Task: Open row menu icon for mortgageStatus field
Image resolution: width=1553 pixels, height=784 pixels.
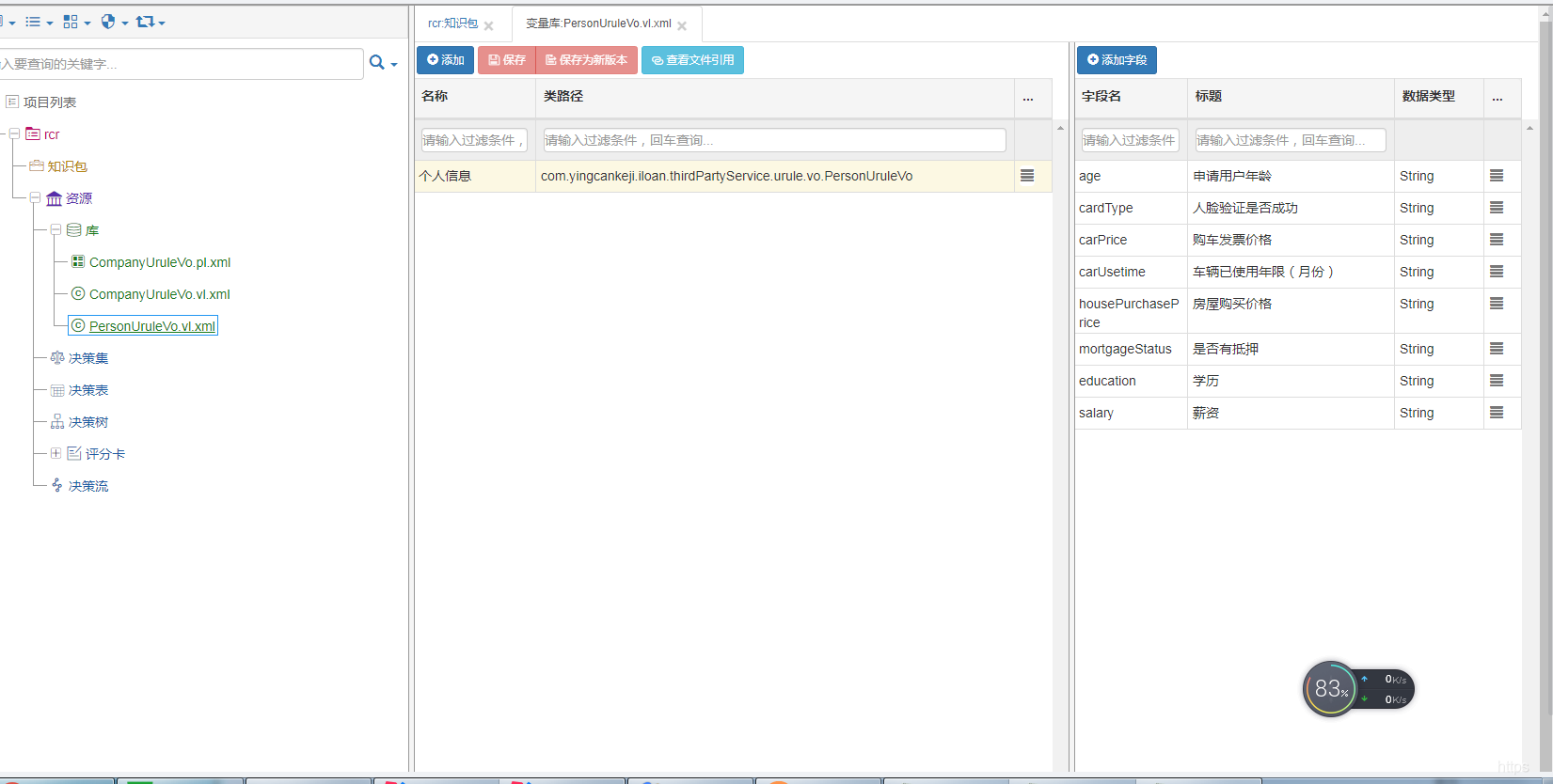Action: click(1497, 349)
